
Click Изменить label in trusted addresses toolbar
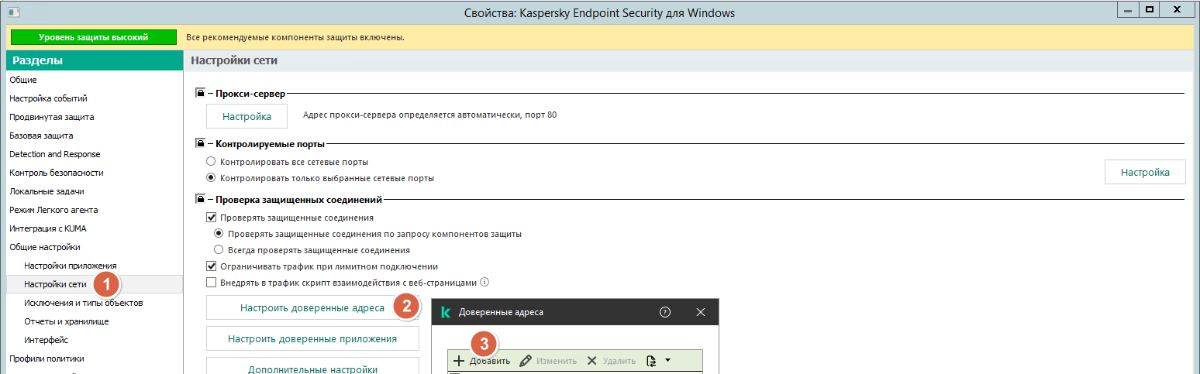(557, 360)
